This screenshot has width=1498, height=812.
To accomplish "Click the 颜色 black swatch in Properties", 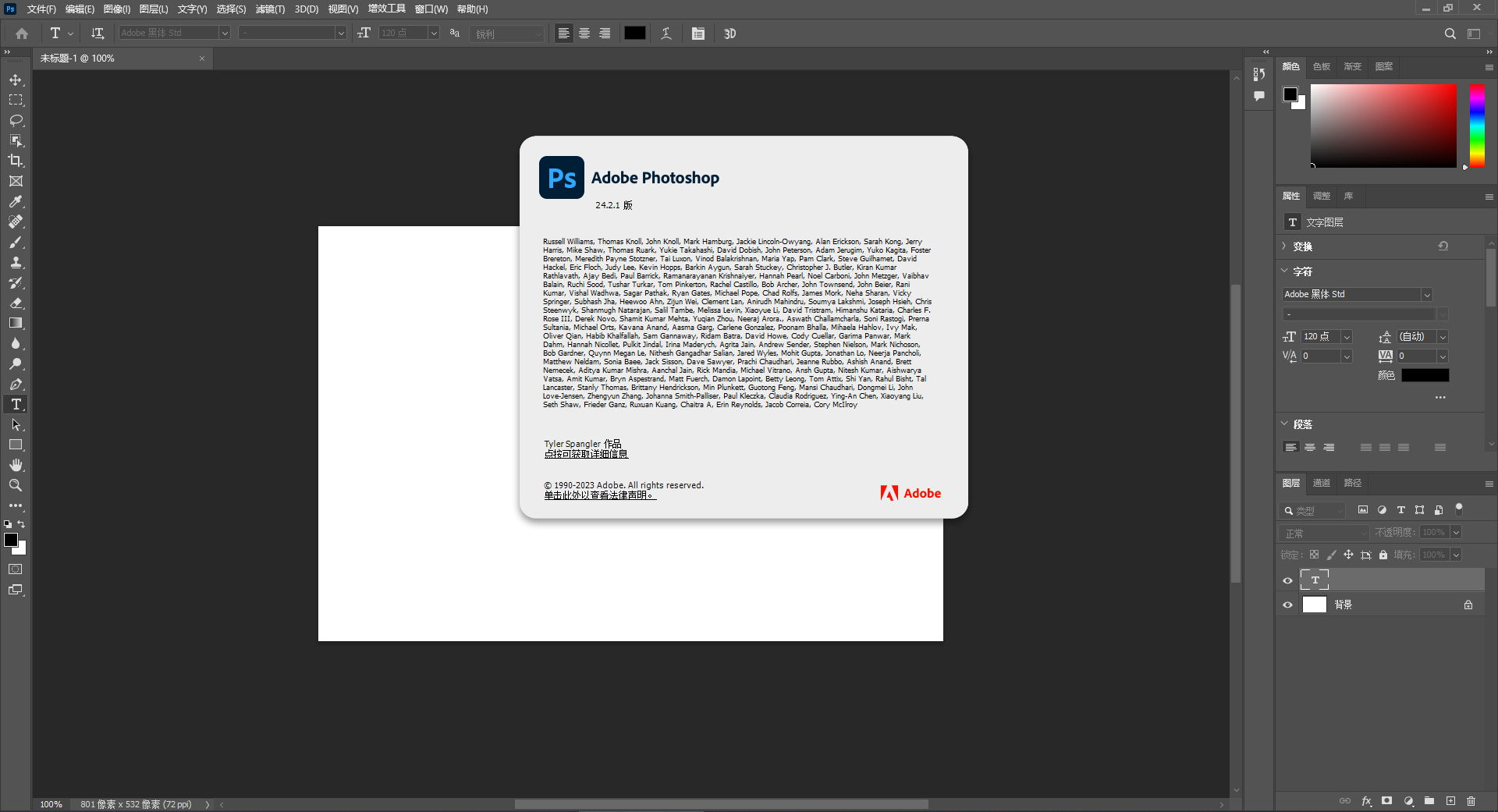I will [x=1425, y=375].
